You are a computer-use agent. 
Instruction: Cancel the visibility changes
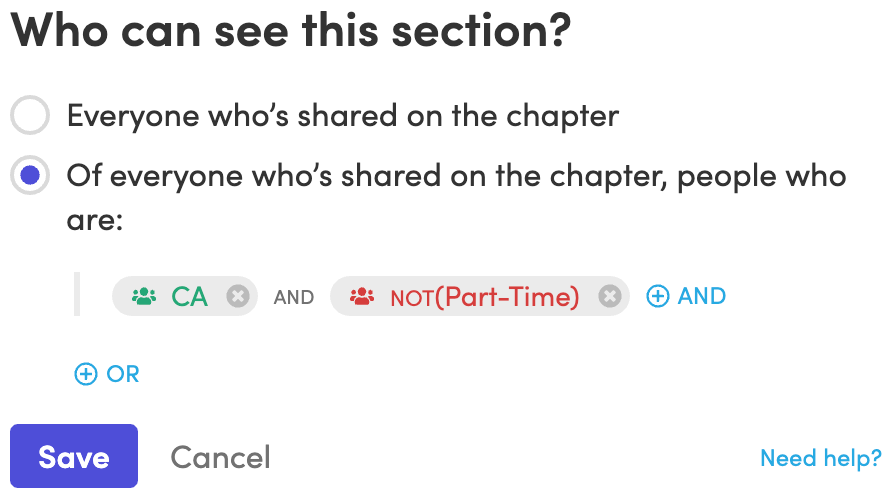click(x=220, y=457)
